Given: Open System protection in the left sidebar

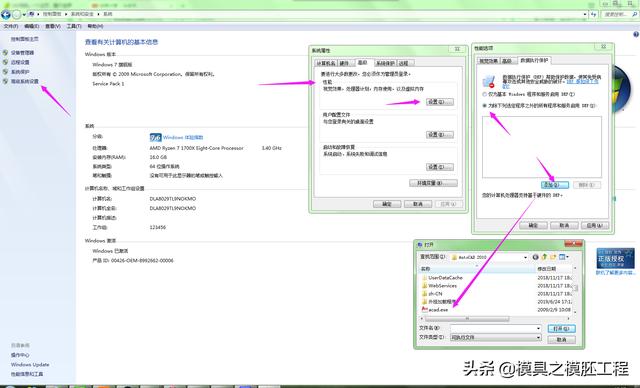Looking at the screenshot, I should coord(20,72).
